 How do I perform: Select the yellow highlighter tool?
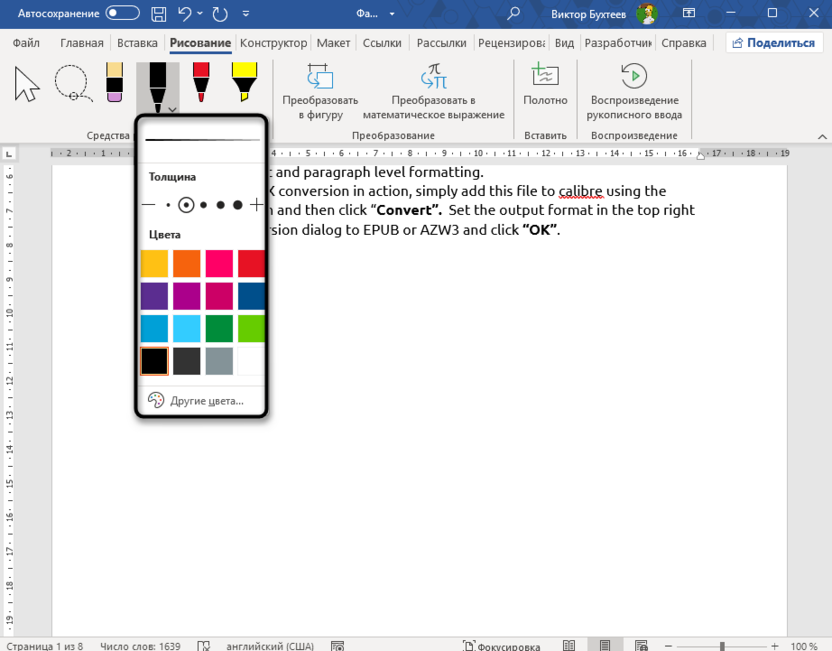tap(244, 83)
